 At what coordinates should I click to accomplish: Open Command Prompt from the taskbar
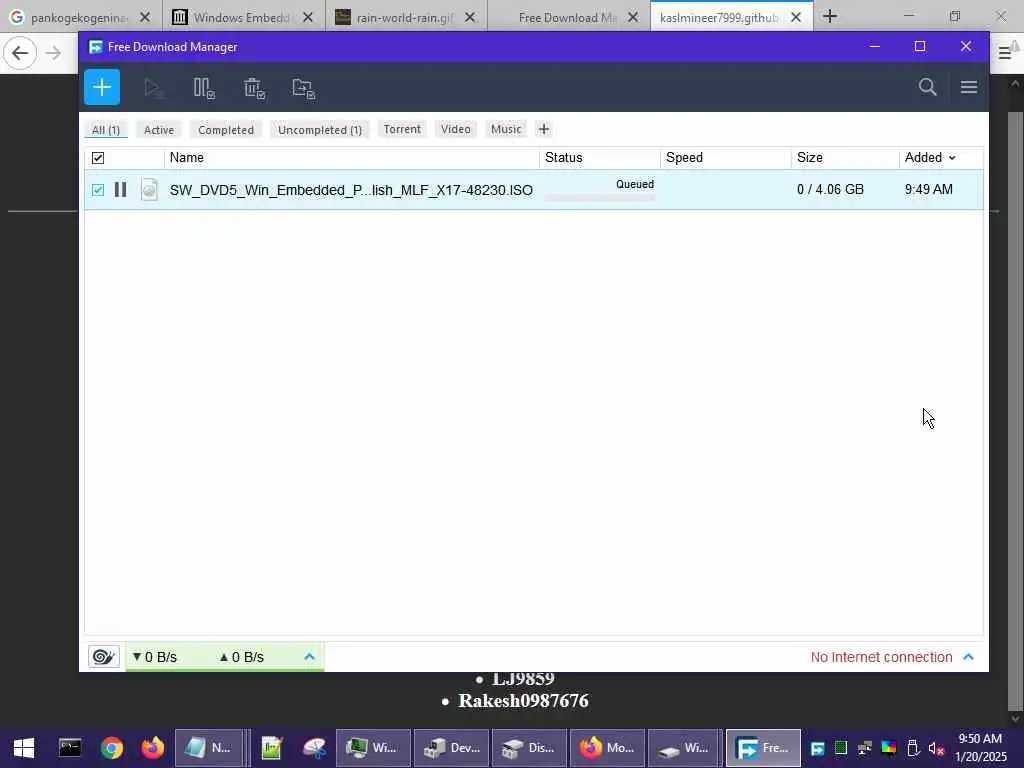(x=70, y=748)
